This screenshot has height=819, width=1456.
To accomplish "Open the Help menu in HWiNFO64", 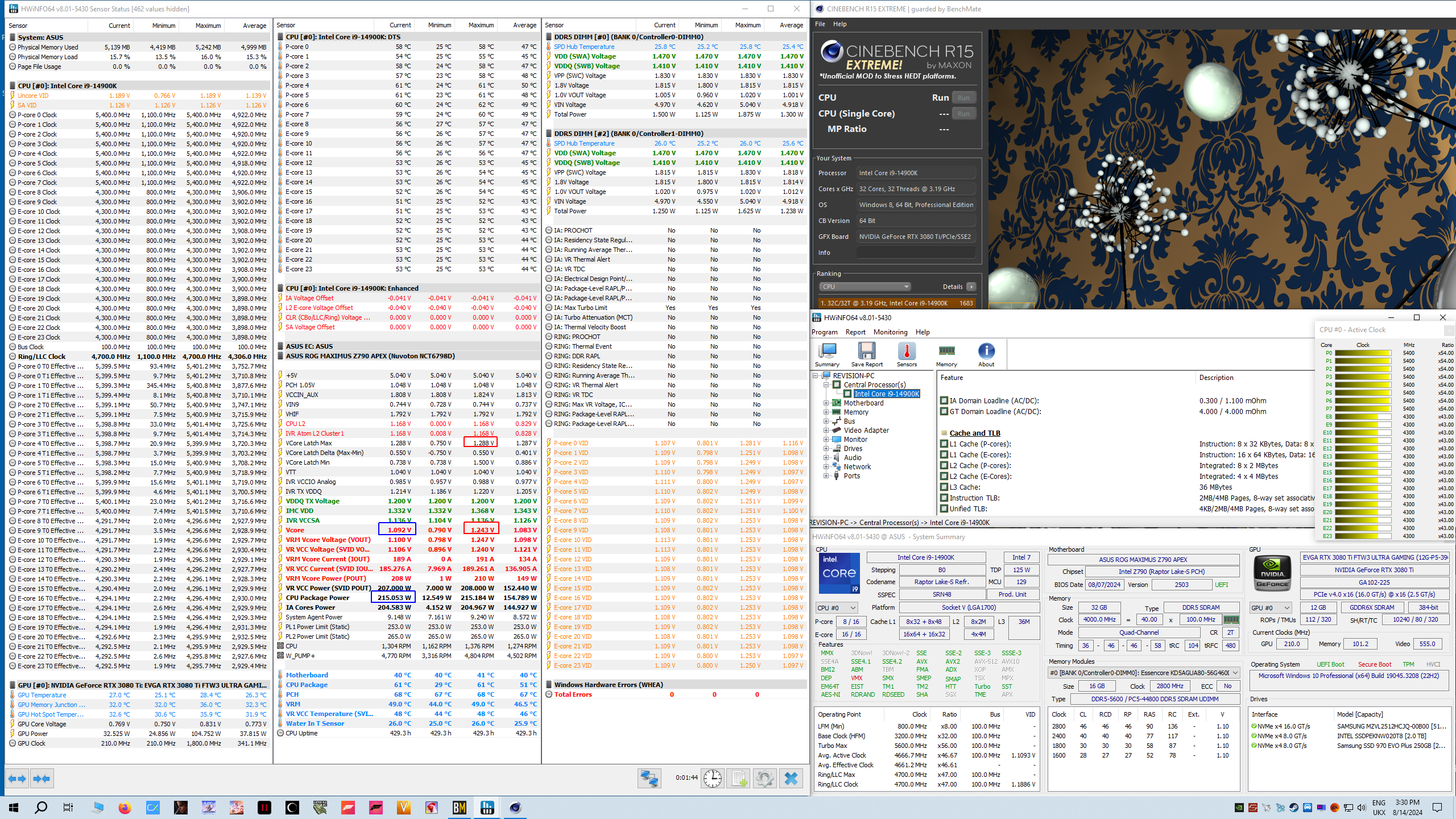I will (923, 332).
